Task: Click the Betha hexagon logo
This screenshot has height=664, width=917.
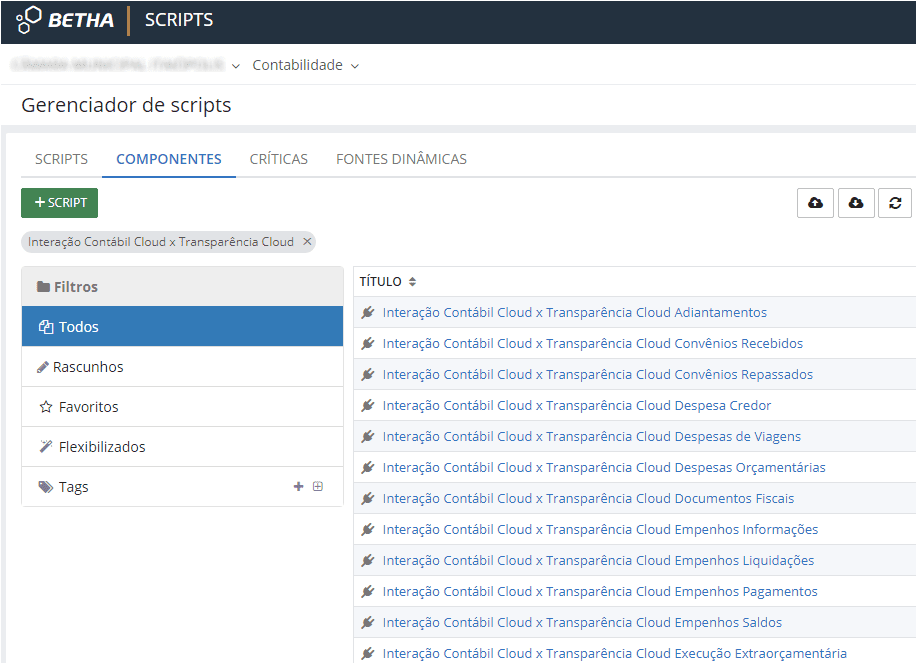Action: point(30,20)
